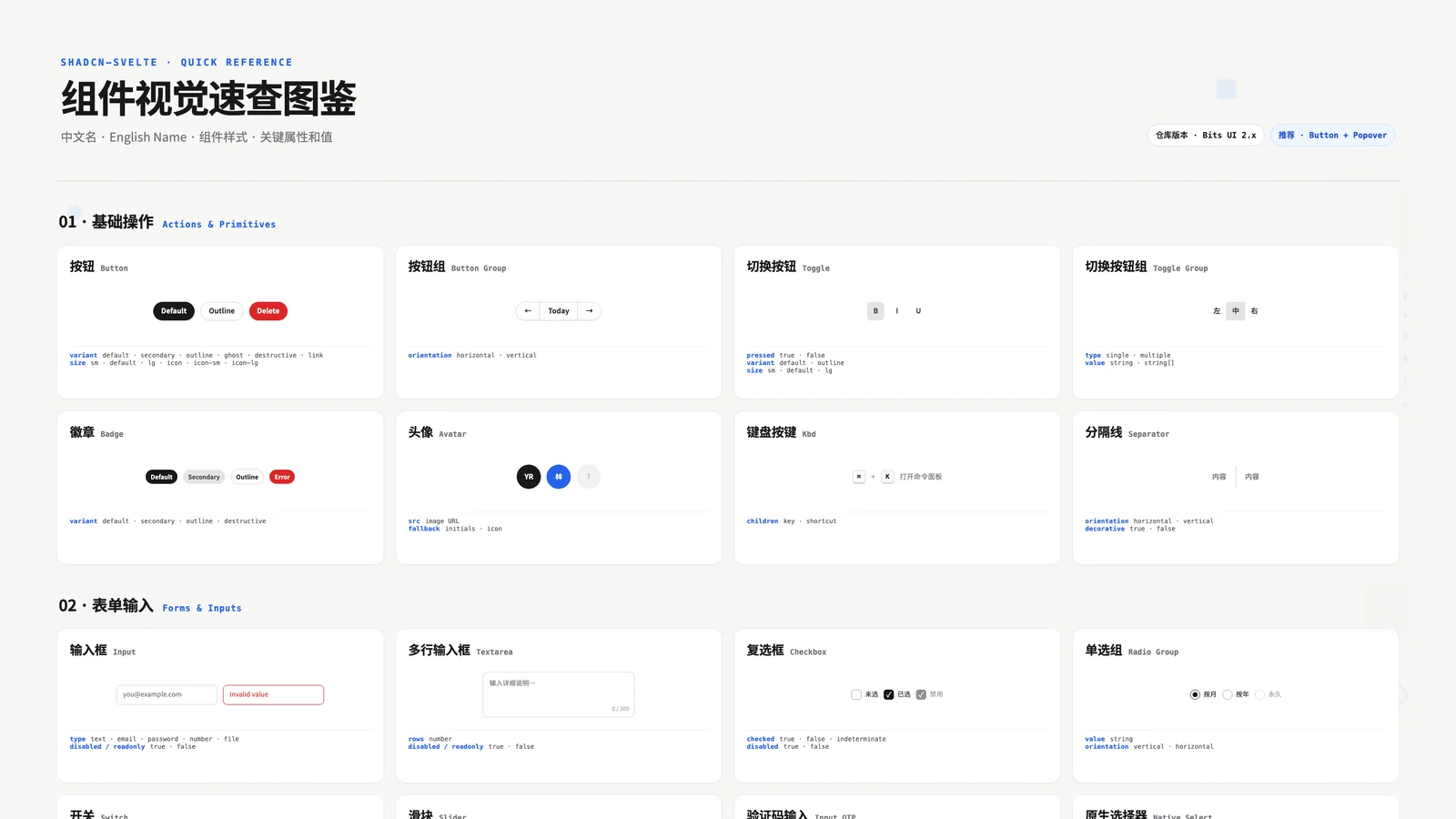This screenshot has width=1456, height=819.
Task: Click the black Default button in Button card
Action: (174, 311)
